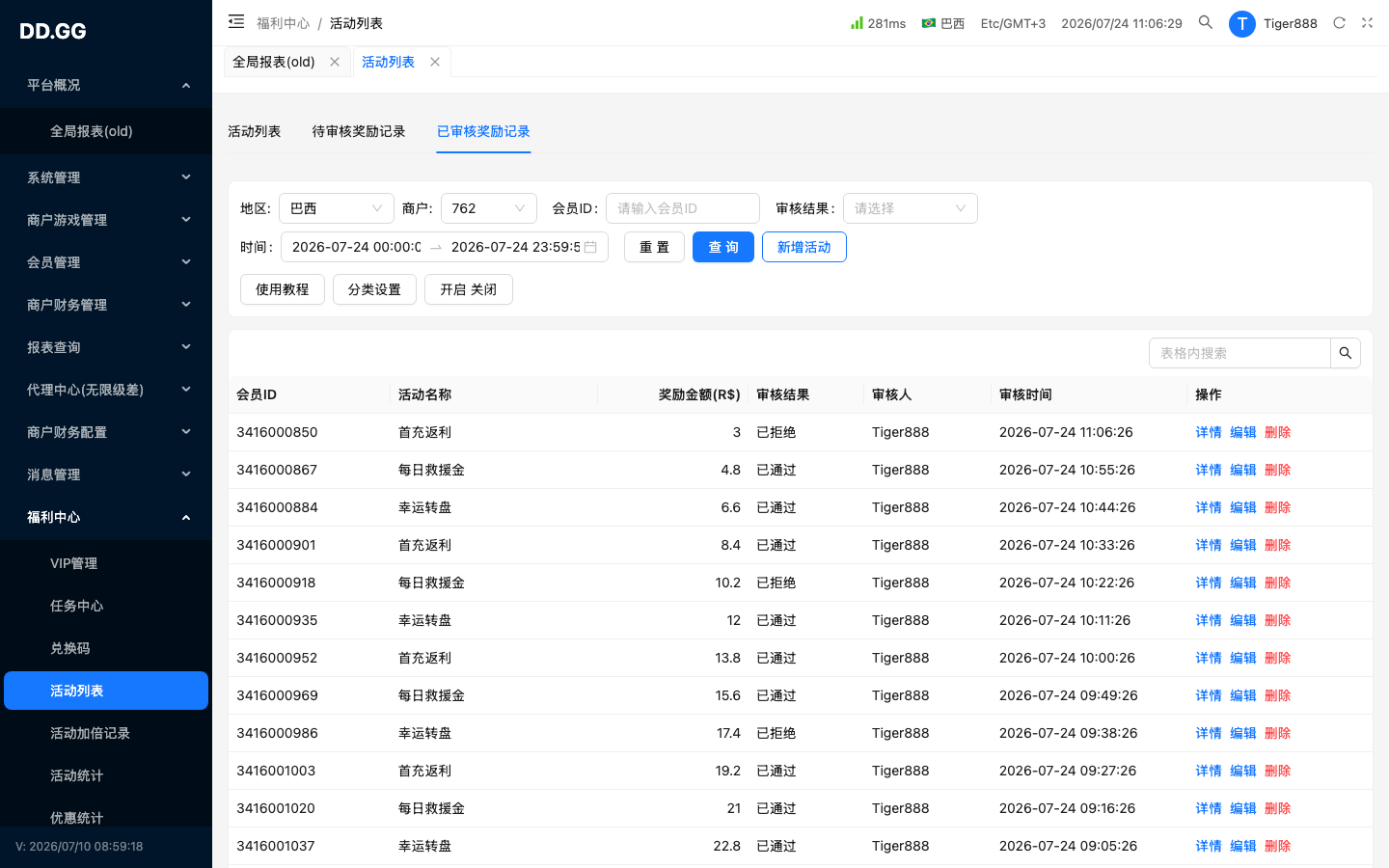This screenshot has height=868, width=1389.
Task: Open the calendar icon in date range
Action: [590, 247]
